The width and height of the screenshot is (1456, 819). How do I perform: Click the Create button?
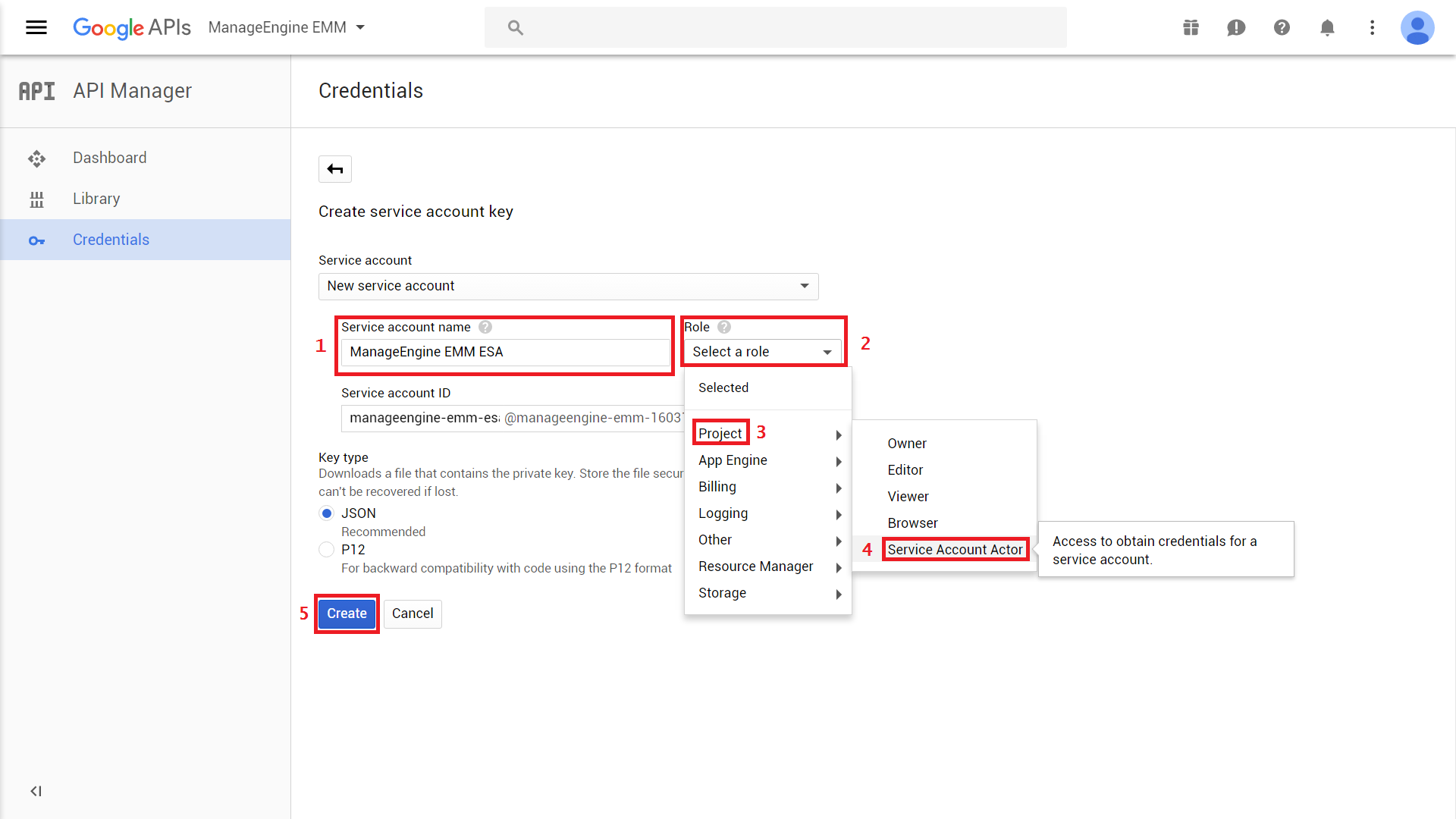[347, 613]
